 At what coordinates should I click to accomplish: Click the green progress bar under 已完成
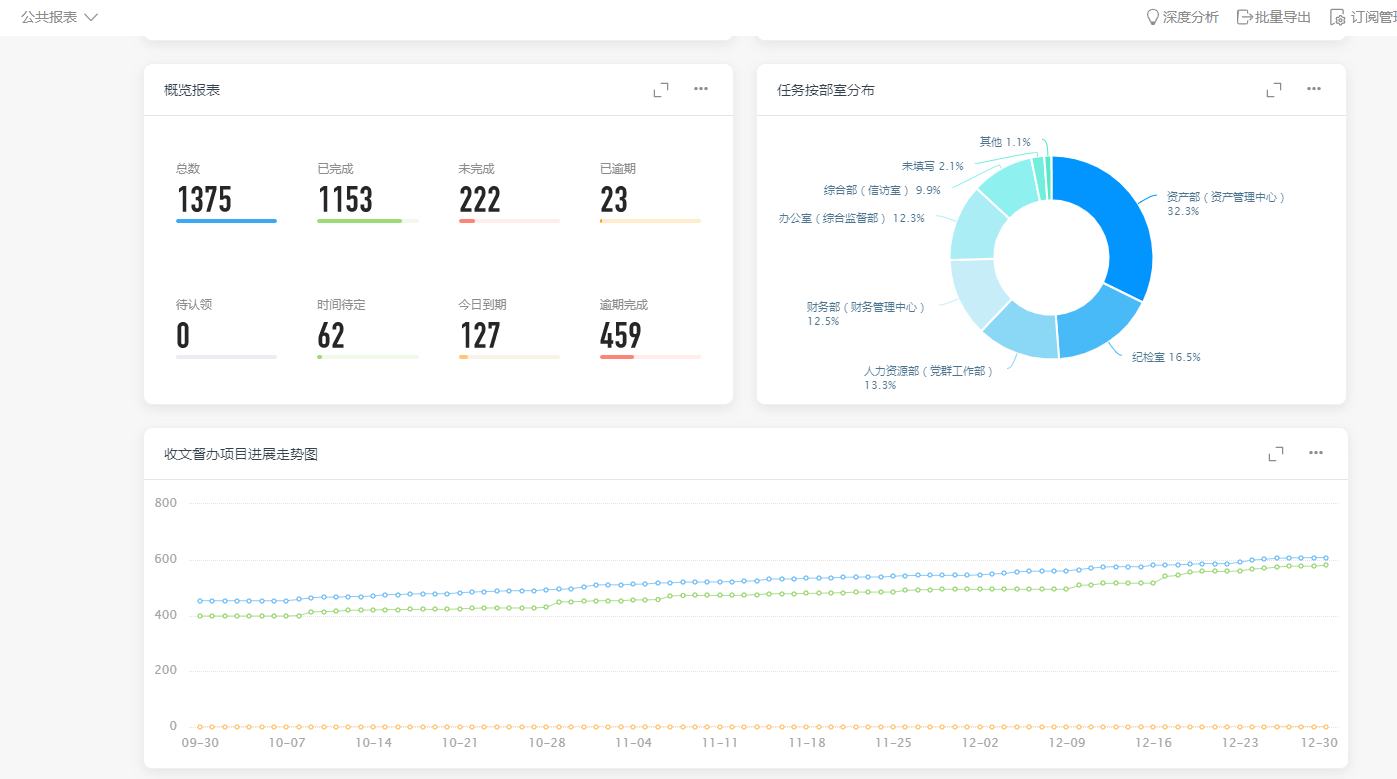coord(360,221)
